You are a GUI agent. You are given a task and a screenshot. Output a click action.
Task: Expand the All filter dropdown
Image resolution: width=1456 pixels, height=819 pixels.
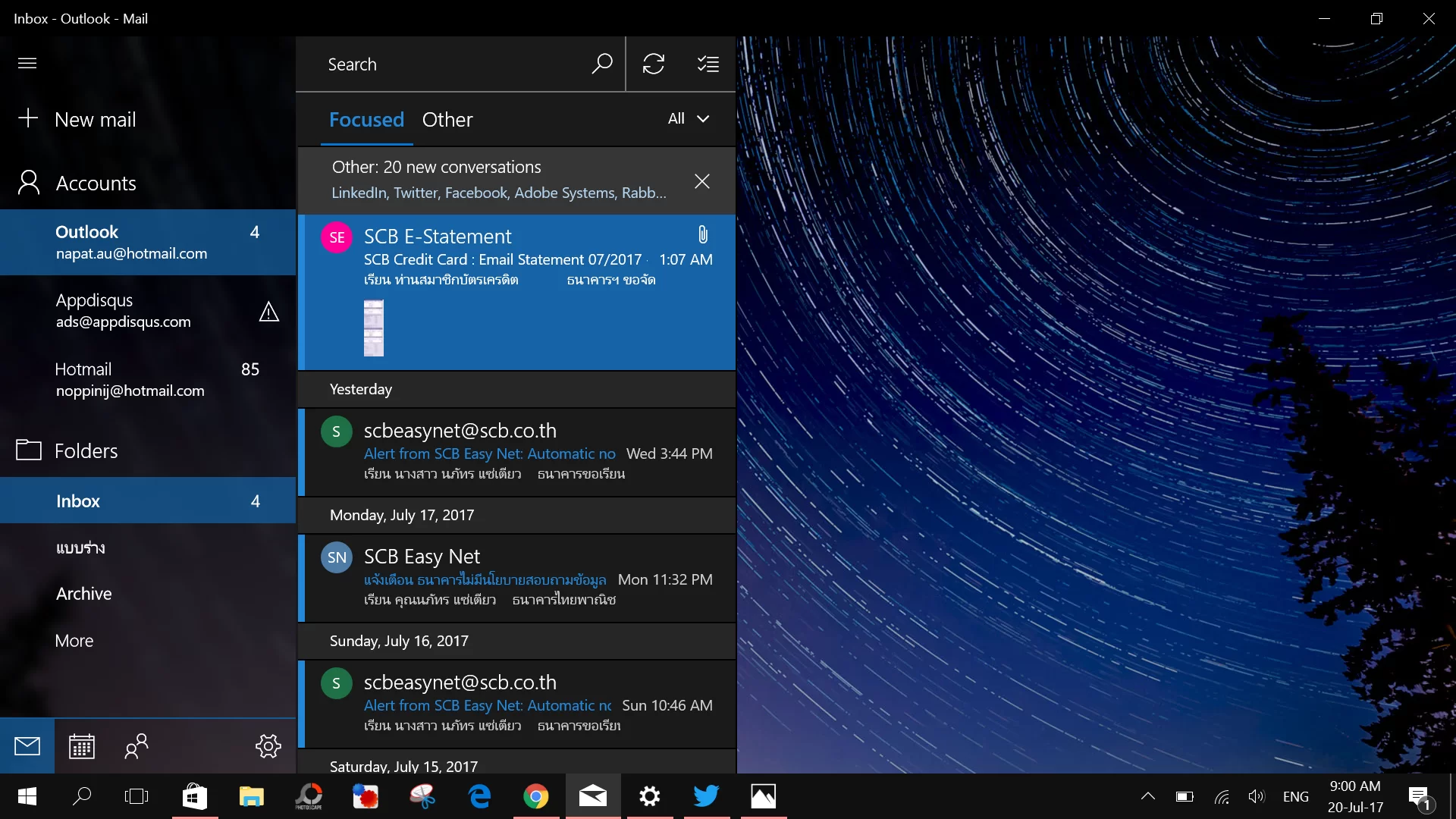pos(689,118)
